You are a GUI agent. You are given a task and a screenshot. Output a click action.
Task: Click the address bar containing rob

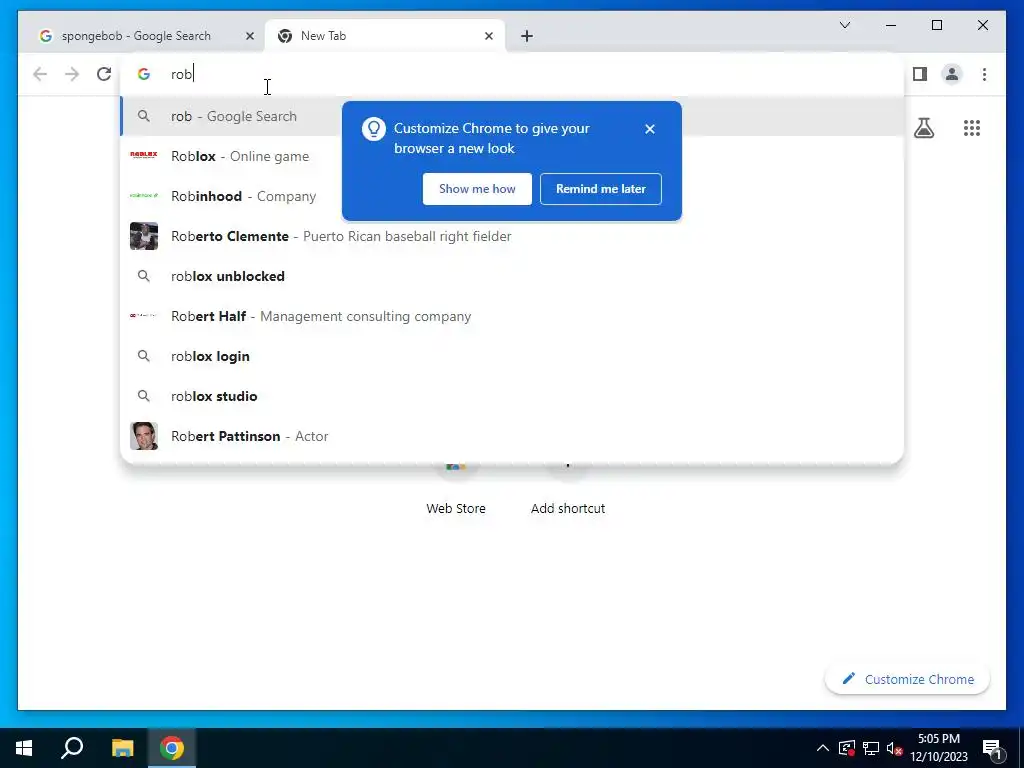[x=513, y=74]
